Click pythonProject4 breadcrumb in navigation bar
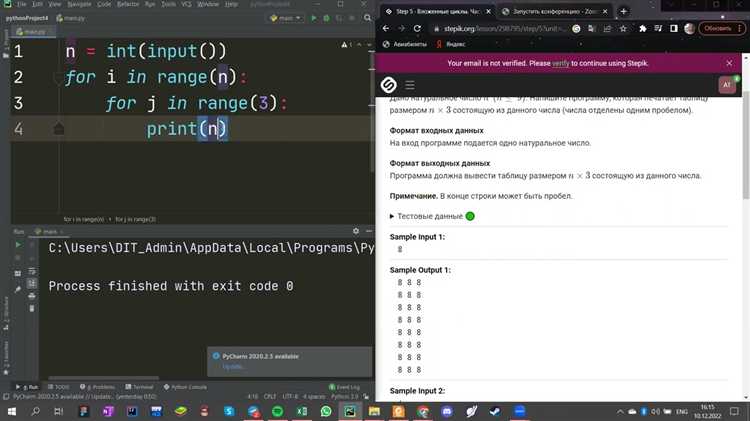Image resolution: width=750 pixels, height=421 pixels. pos(27,18)
